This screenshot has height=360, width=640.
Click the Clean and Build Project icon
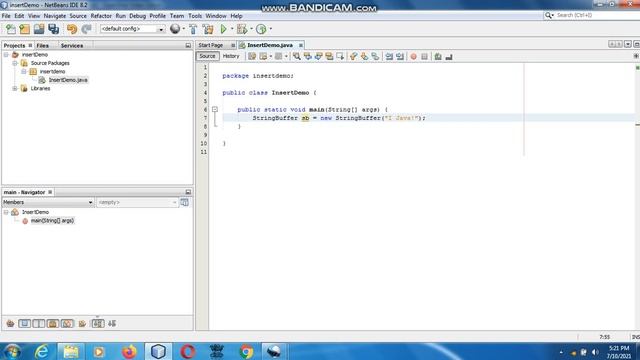pyautogui.click(x=208, y=29)
